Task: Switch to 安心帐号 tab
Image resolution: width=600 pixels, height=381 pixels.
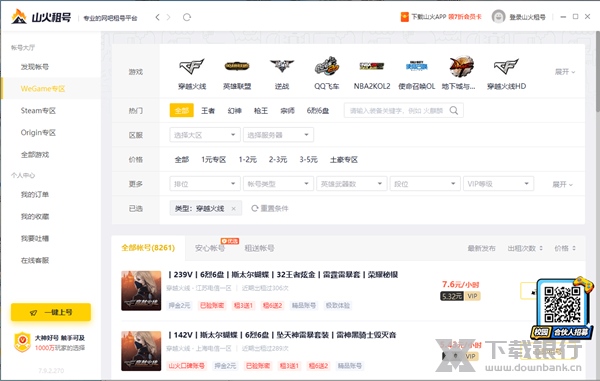Action: [x=210, y=248]
